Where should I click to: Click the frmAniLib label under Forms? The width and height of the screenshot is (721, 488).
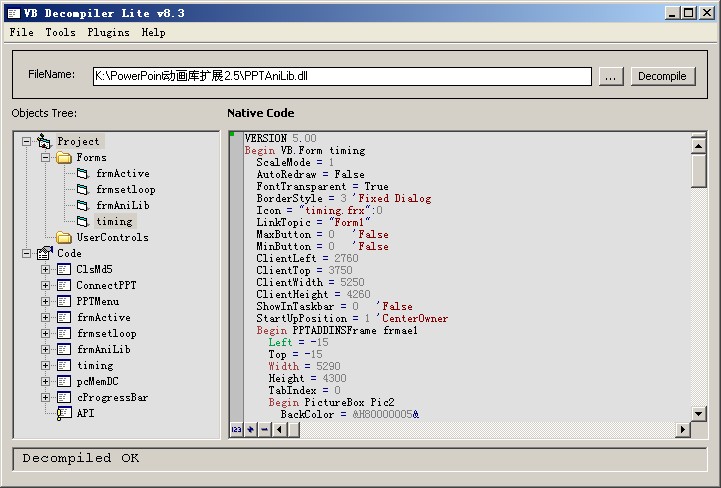pyautogui.click(x=123, y=206)
